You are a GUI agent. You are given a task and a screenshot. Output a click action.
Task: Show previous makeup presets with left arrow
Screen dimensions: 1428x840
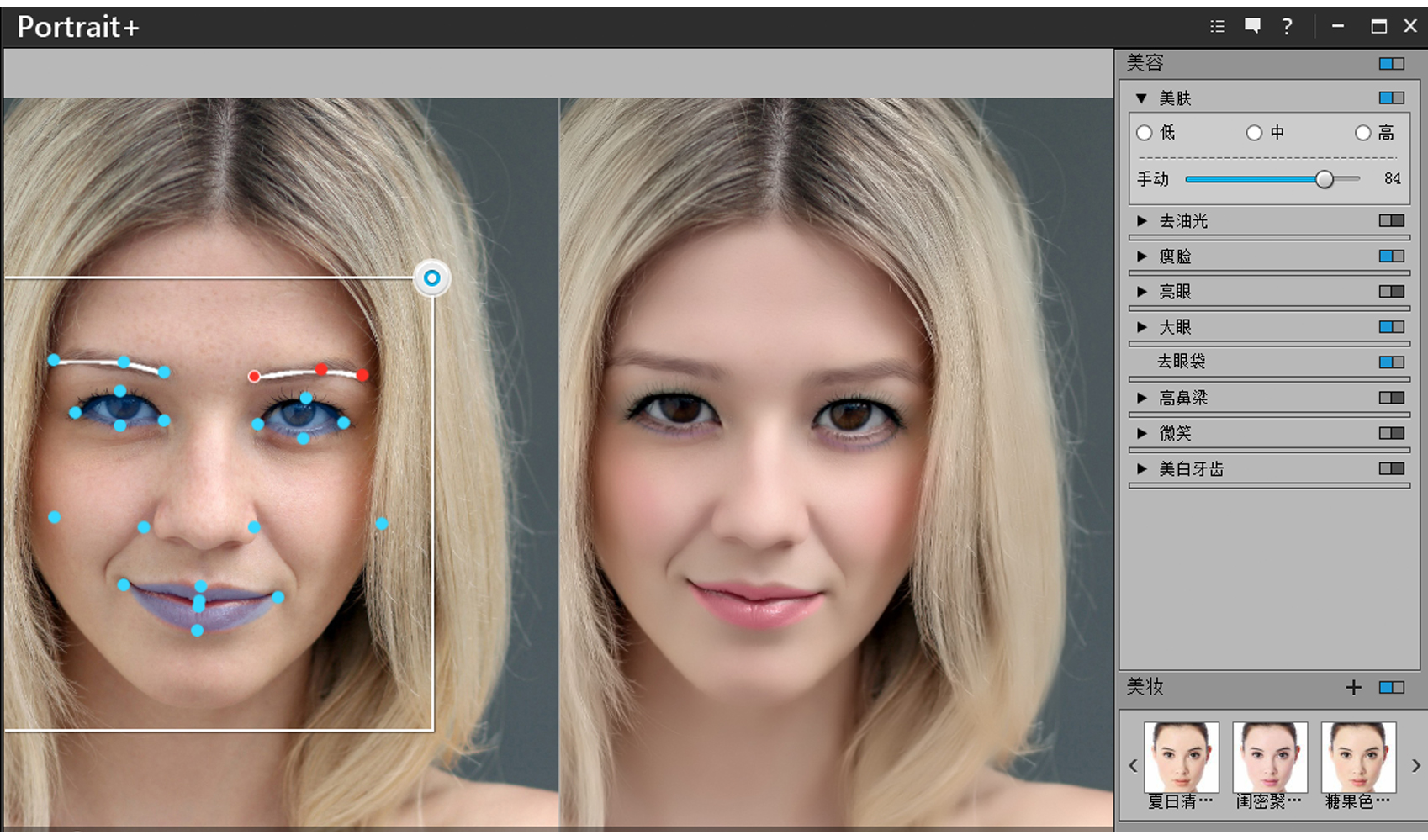(x=1133, y=765)
